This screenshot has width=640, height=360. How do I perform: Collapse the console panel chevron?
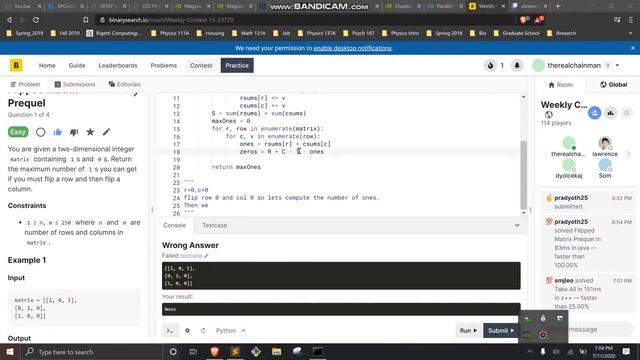517,225
